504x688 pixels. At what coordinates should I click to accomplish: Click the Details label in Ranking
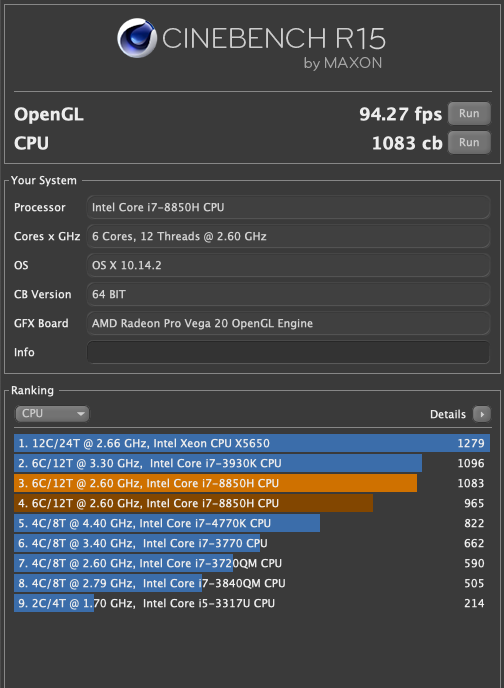(x=447, y=414)
